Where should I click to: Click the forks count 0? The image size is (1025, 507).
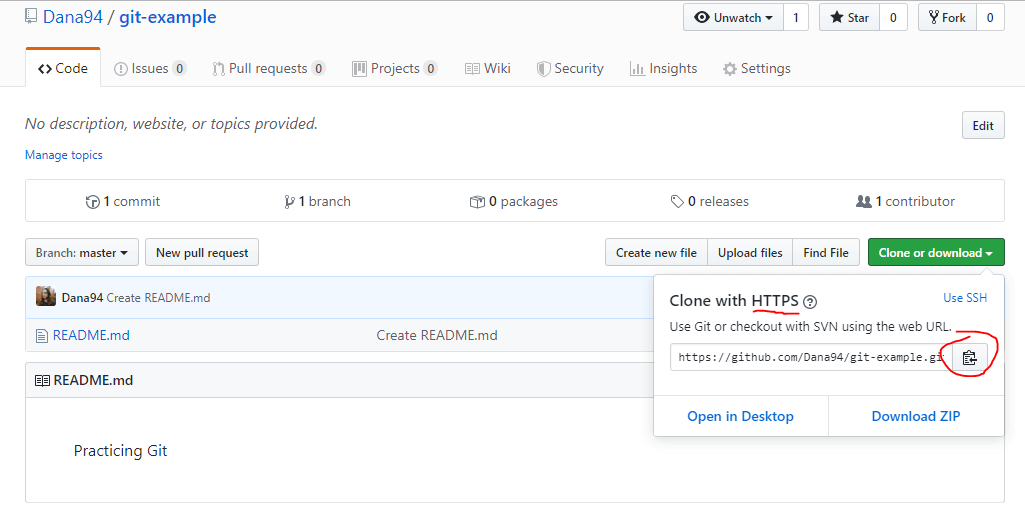pyautogui.click(x=990, y=18)
